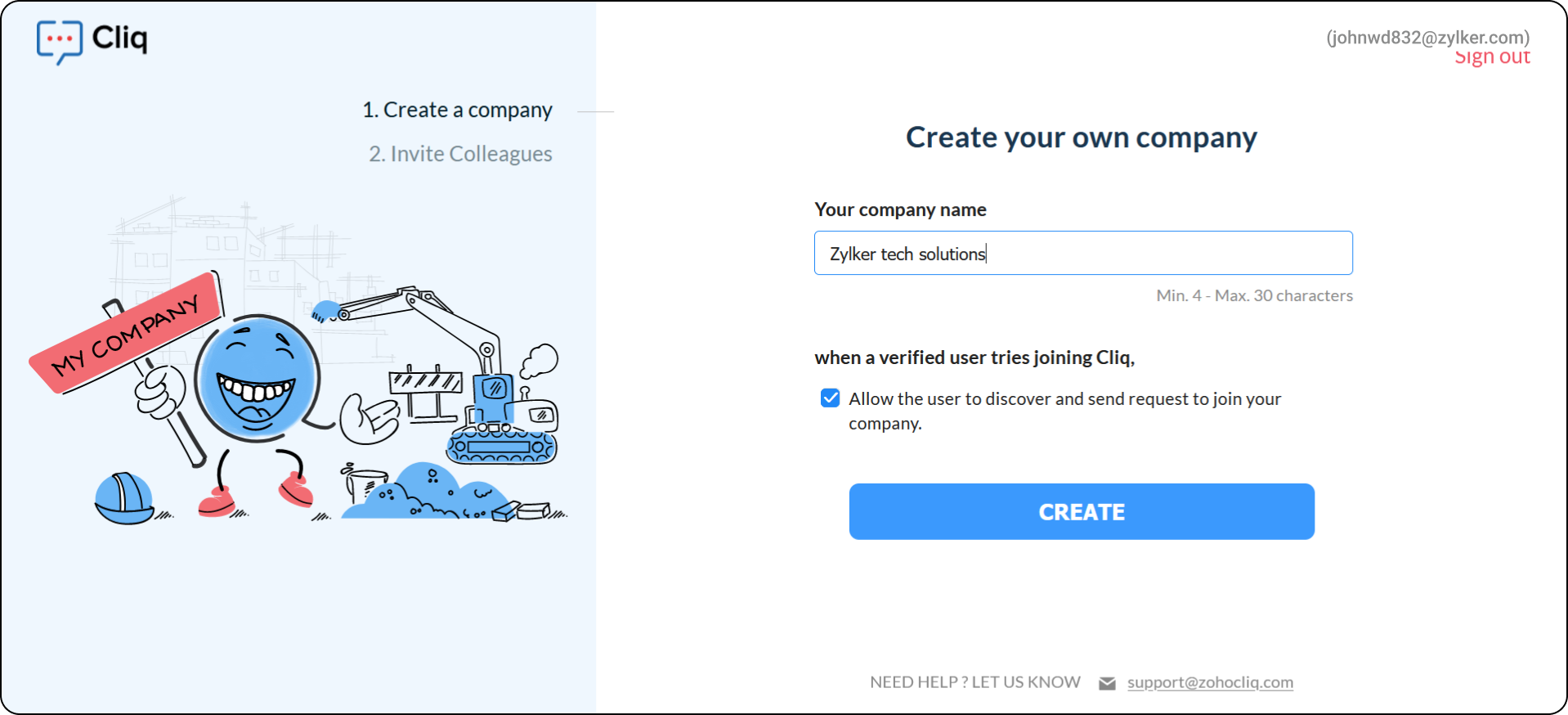The image size is (1568, 715).
Task: Click the 'Allow the user to discover' label text
Action: (x=1064, y=411)
